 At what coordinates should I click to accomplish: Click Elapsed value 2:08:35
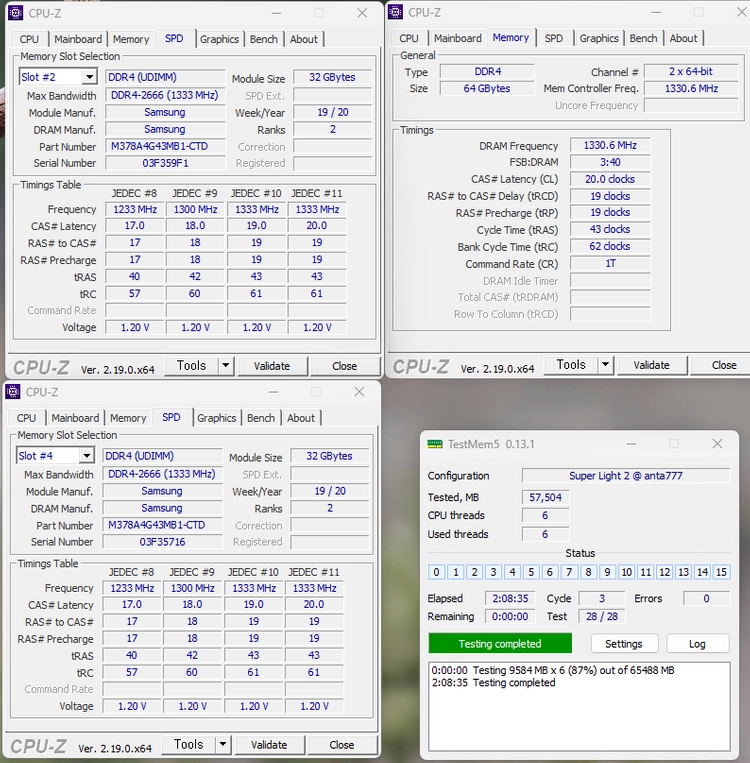pos(510,598)
